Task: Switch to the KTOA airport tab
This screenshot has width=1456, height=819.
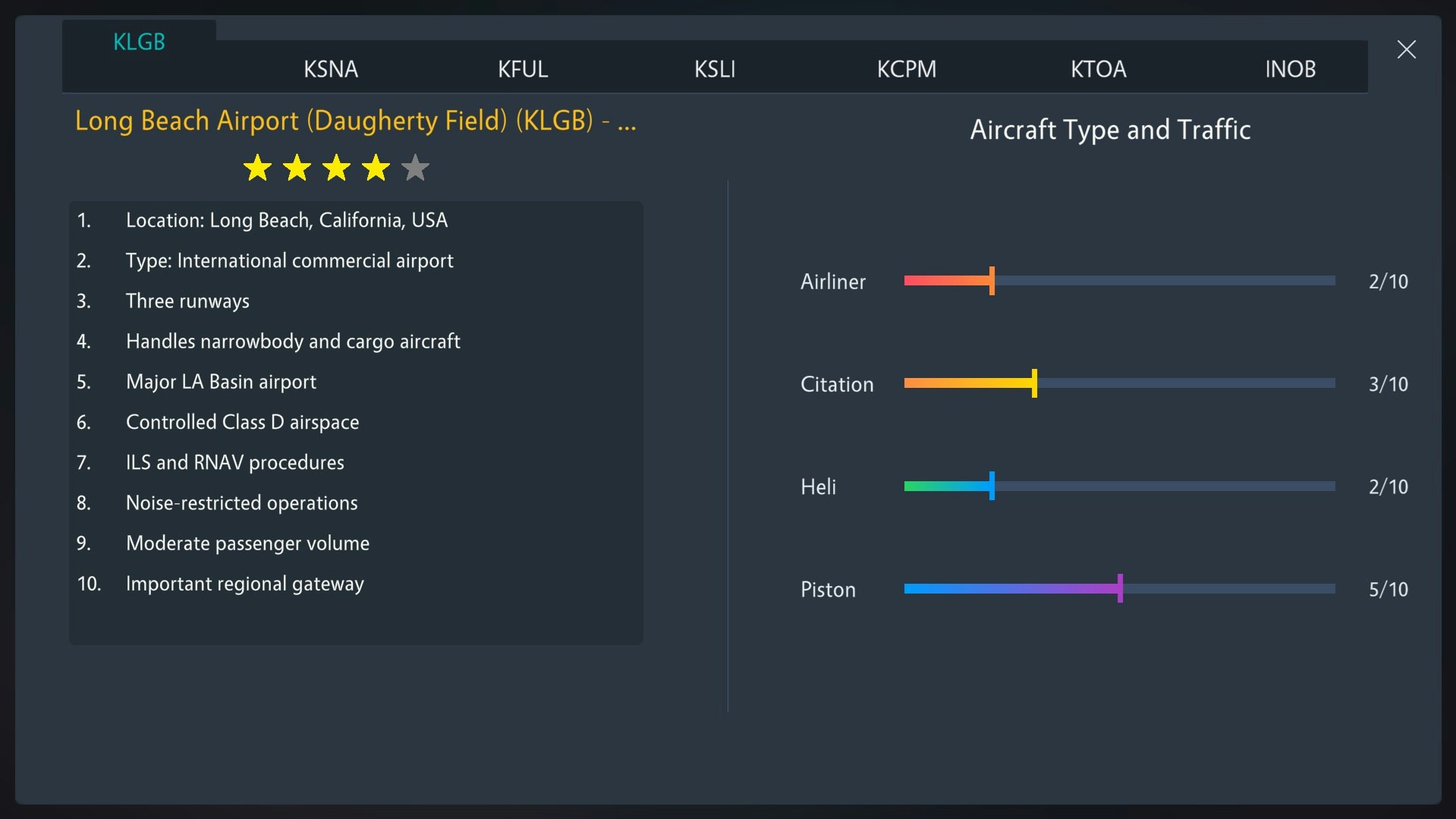Action: (1098, 68)
